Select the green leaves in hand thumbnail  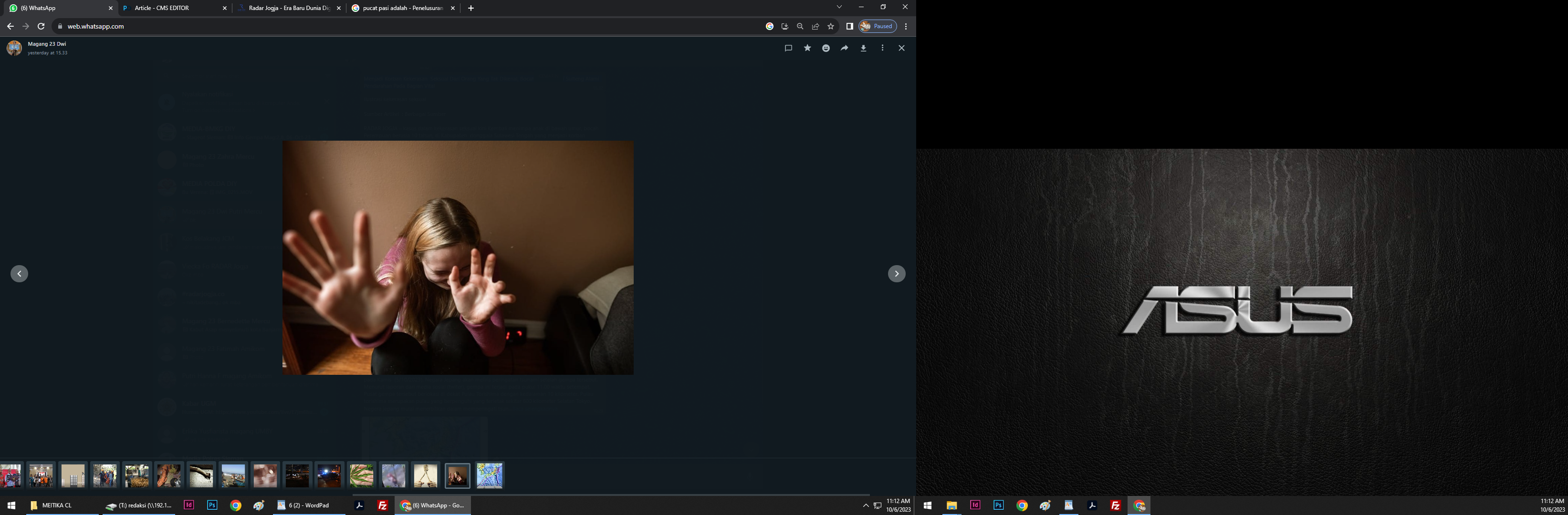[362, 475]
